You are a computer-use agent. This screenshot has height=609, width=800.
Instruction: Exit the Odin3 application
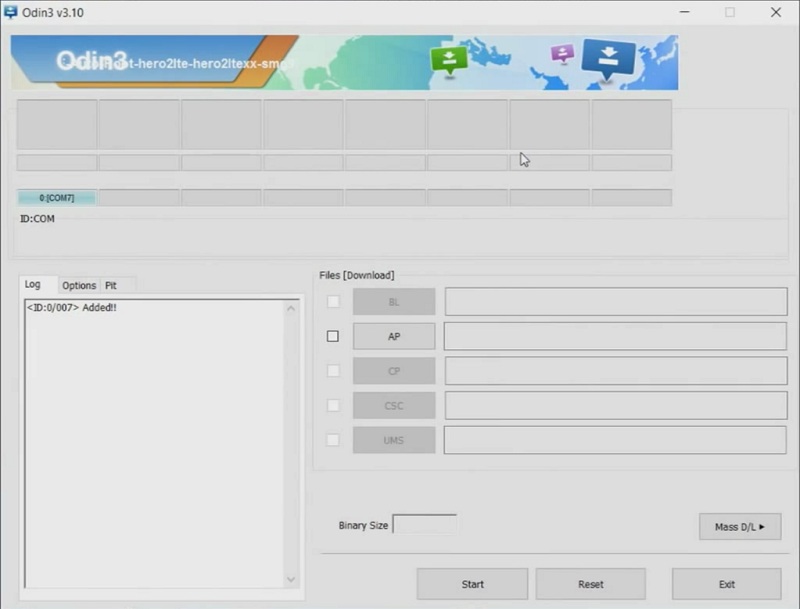tap(727, 584)
